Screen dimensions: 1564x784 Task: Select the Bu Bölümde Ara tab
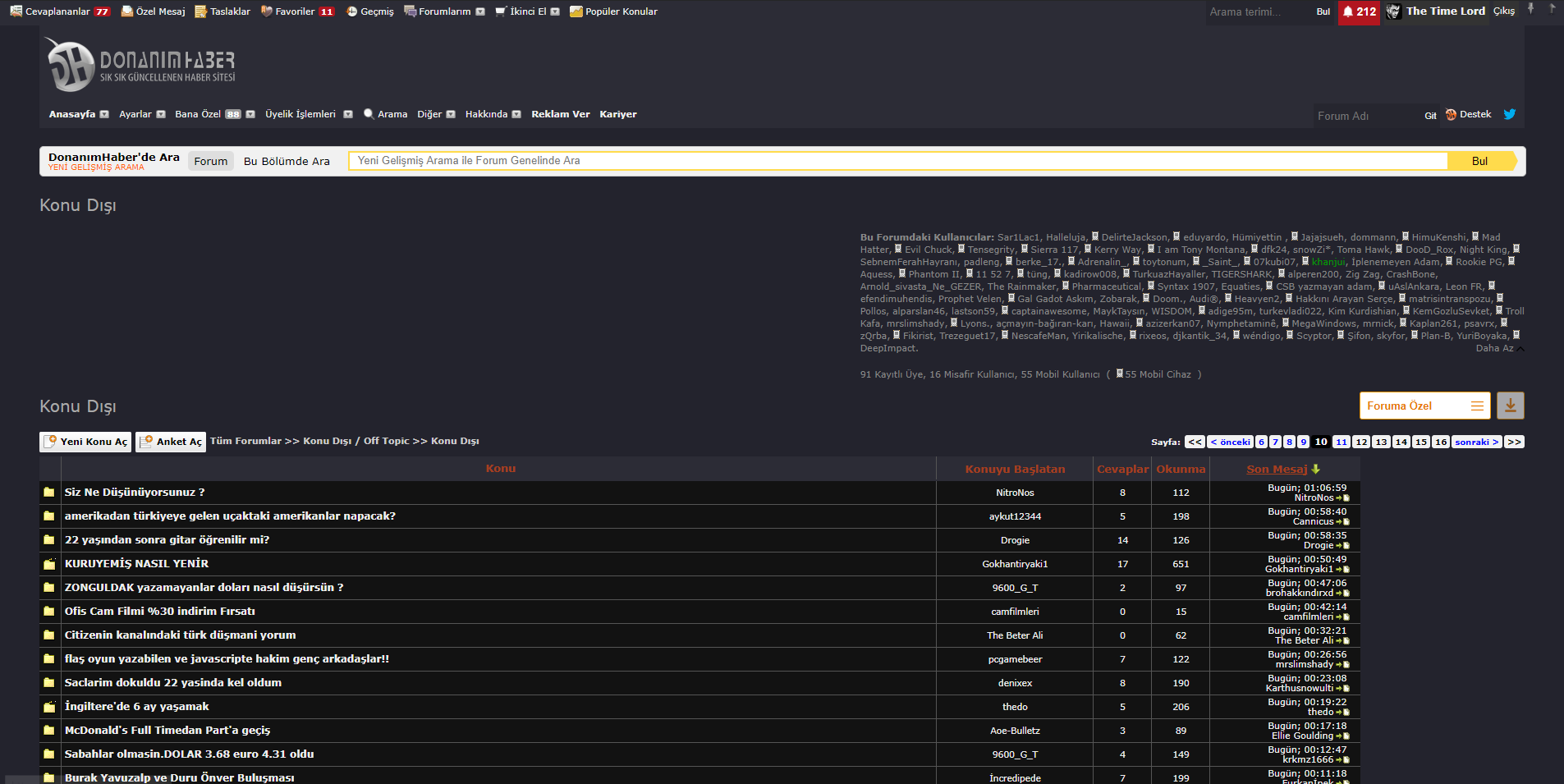pyautogui.click(x=287, y=161)
